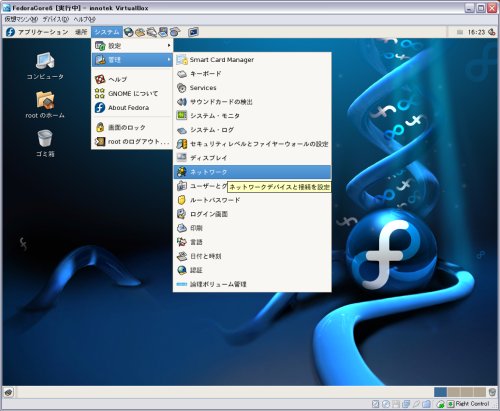Viewport: 500px width, 411px height.
Task: Open About Fedora
Action: (x=132, y=108)
